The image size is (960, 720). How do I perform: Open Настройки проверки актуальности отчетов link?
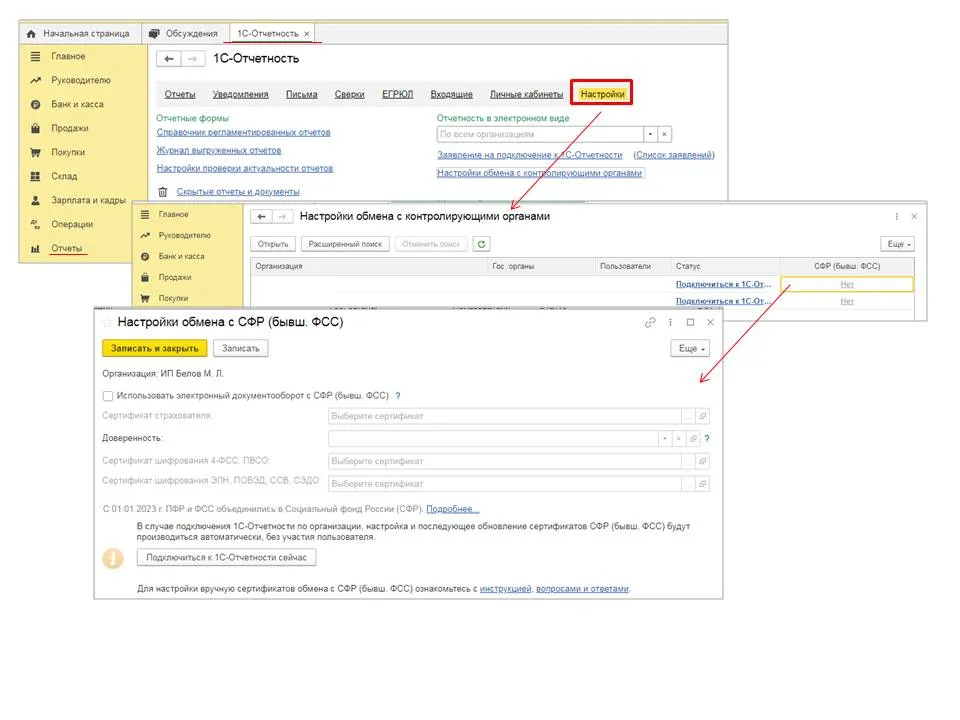pyautogui.click(x=244, y=168)
